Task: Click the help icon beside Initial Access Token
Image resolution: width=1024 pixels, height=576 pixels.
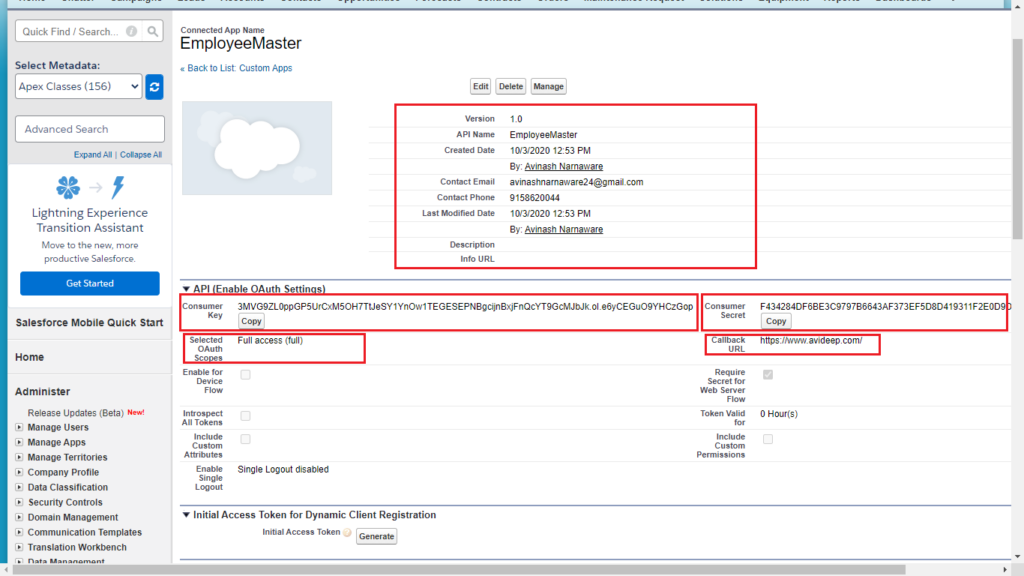Action: pyautogui.click(x=347, y=533)
